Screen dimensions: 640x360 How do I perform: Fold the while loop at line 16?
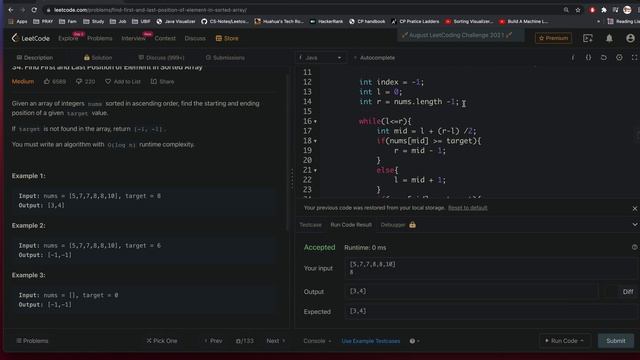tap(315, 122)
